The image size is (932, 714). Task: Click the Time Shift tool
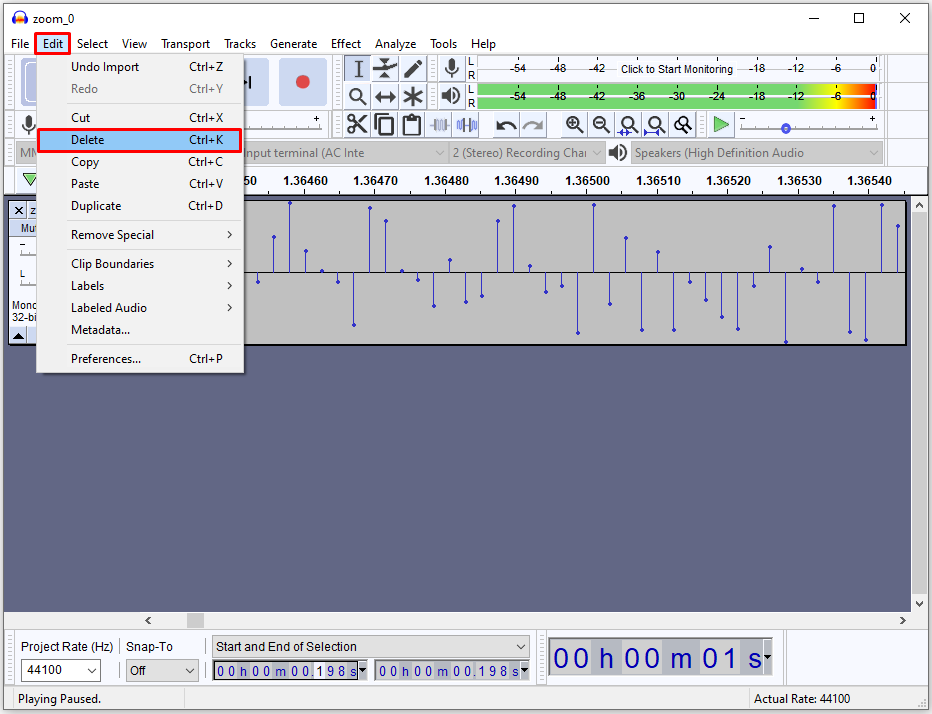(x=385, y=96)
